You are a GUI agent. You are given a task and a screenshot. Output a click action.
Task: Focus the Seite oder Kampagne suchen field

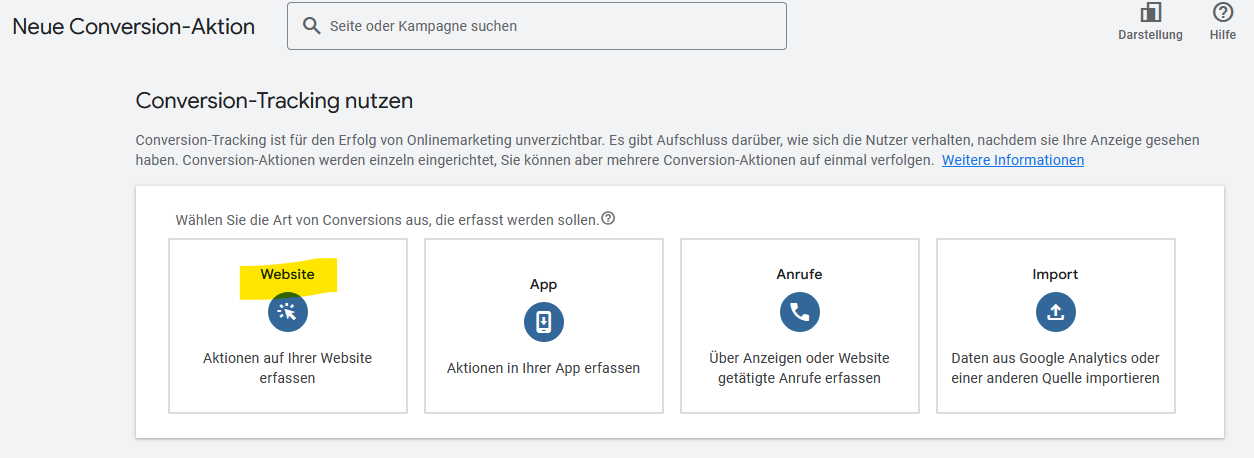coord(537,26)
